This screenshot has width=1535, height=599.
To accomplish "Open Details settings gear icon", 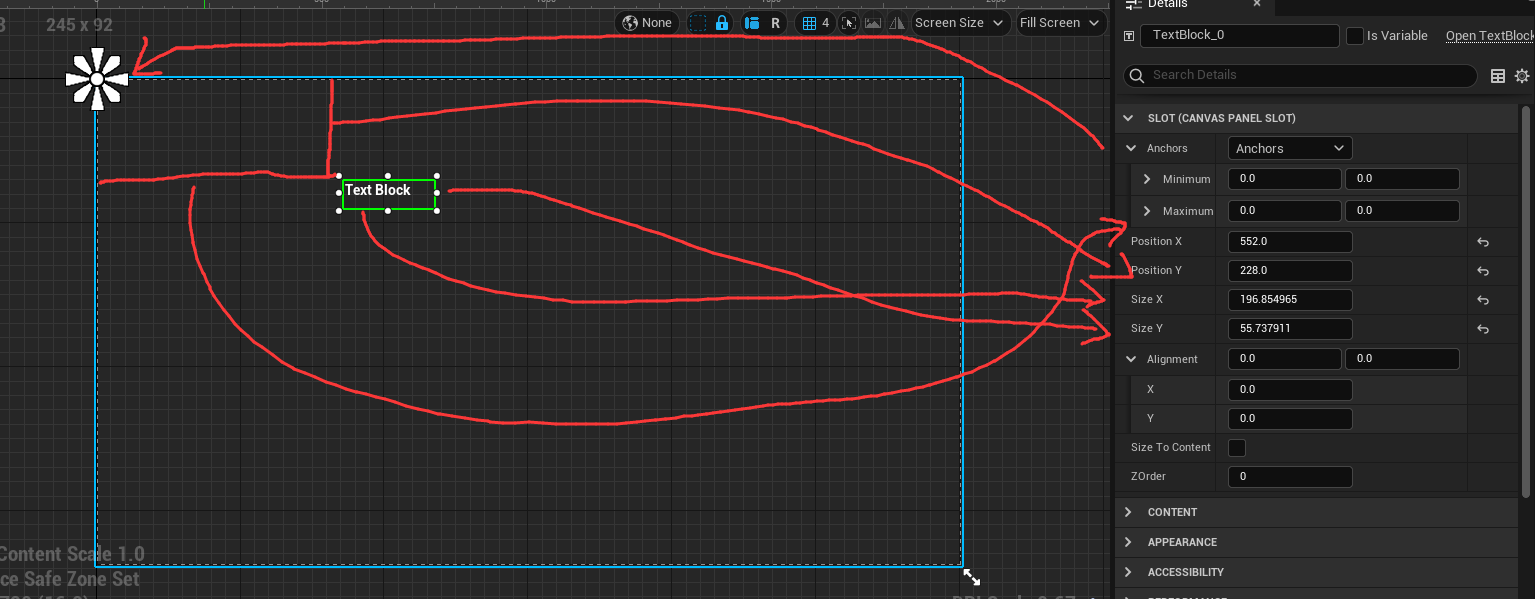I will [x=1522, y=76].
